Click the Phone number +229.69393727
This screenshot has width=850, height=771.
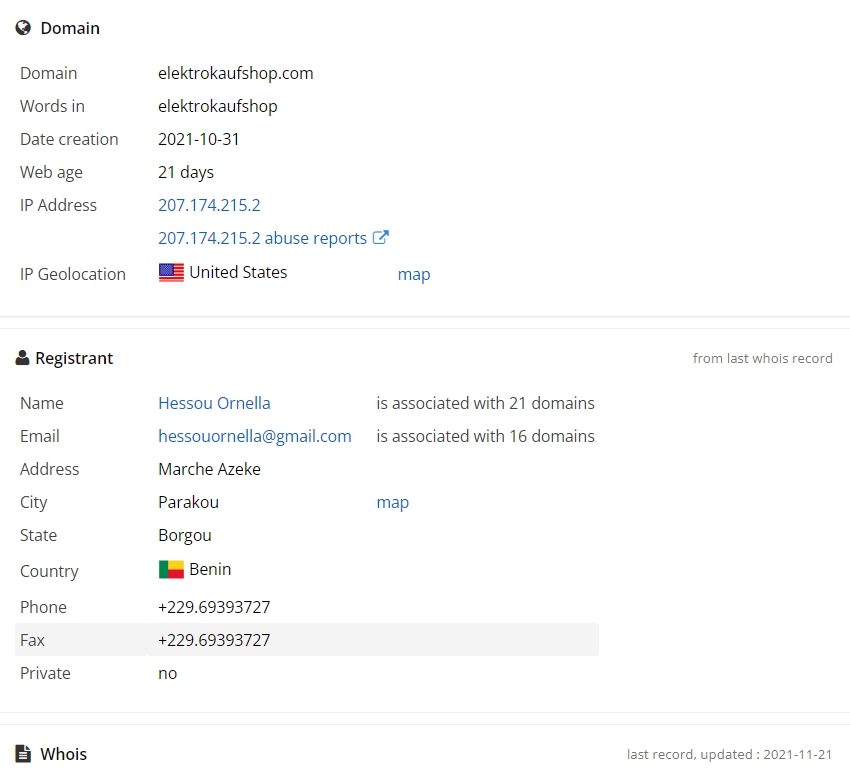click(x=214, y=607)
